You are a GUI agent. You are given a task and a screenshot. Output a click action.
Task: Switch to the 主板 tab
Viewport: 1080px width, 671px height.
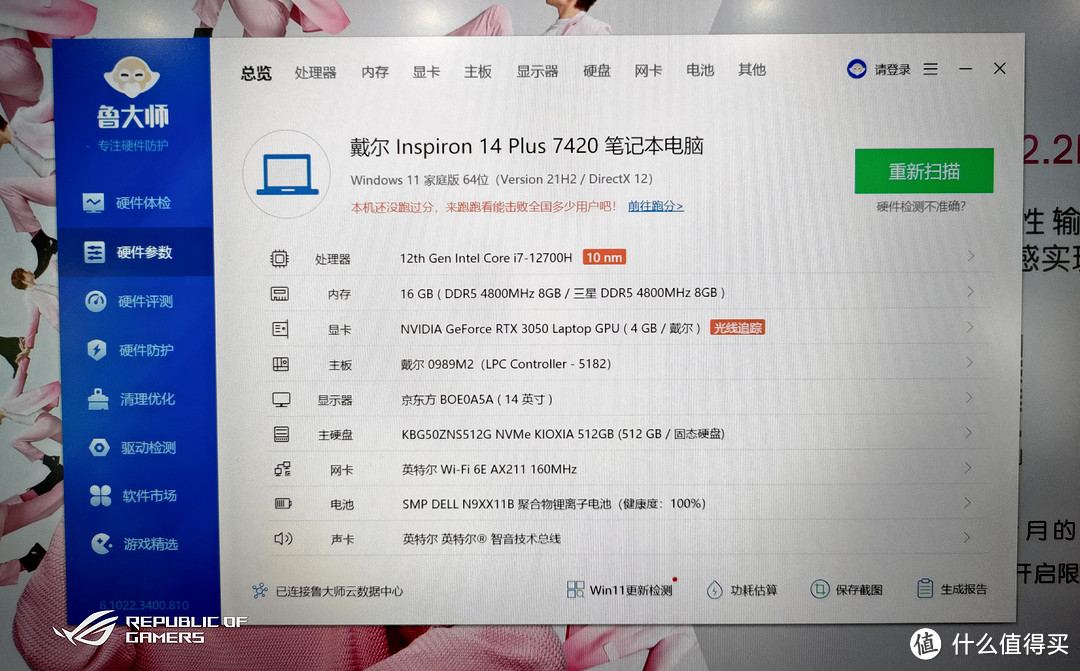click(x=478, y=71)
